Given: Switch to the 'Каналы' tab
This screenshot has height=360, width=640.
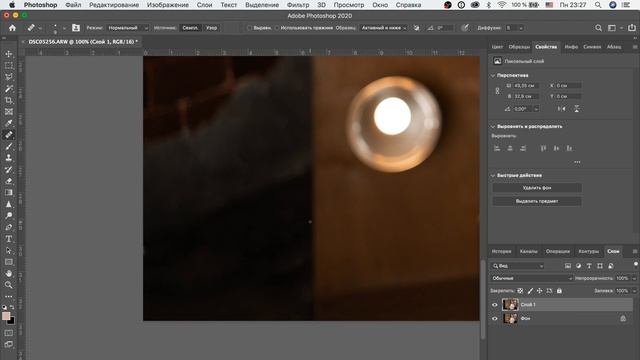Looking at the screenshot, I should tap(529, 251).
